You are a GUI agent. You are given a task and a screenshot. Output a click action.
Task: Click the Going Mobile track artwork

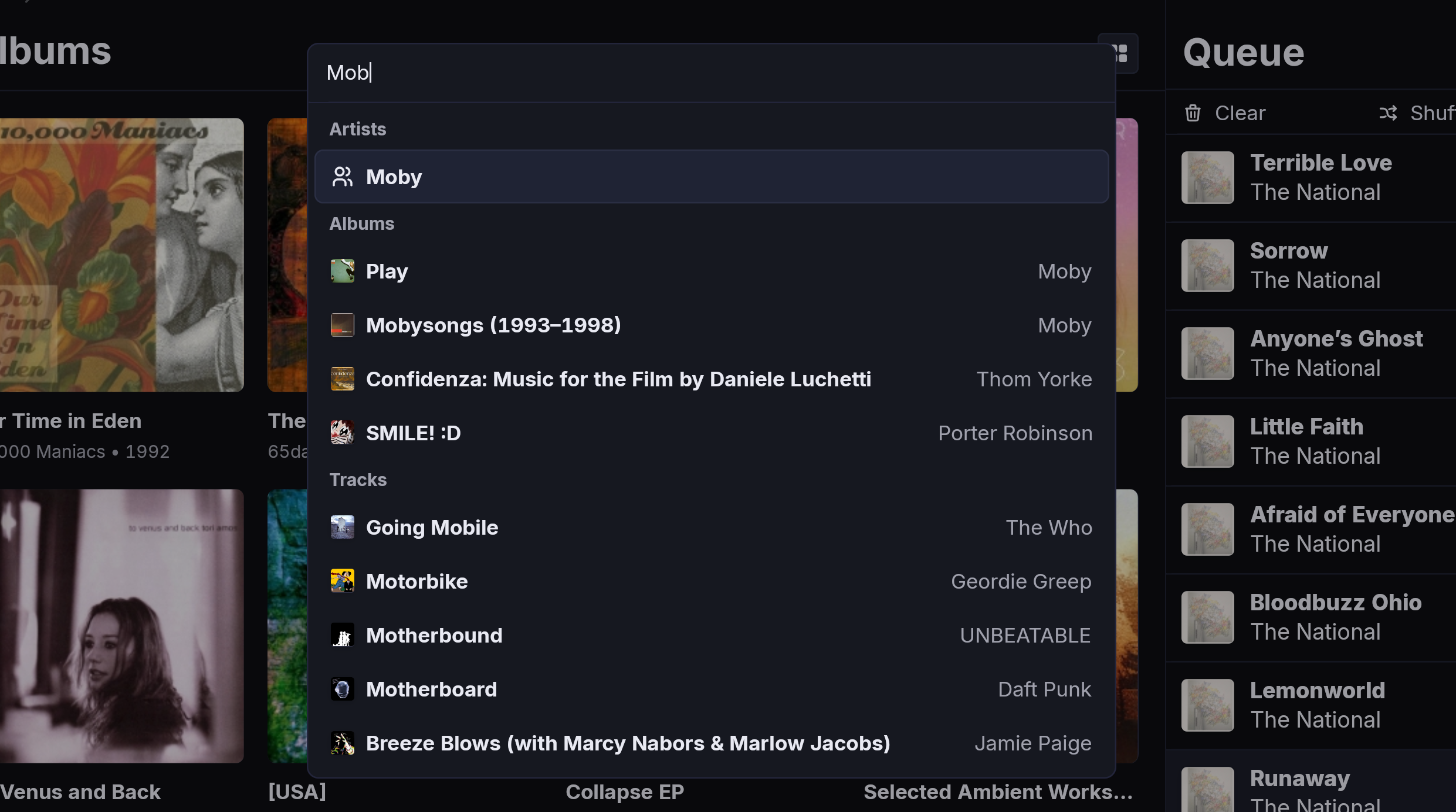point(343,526)
